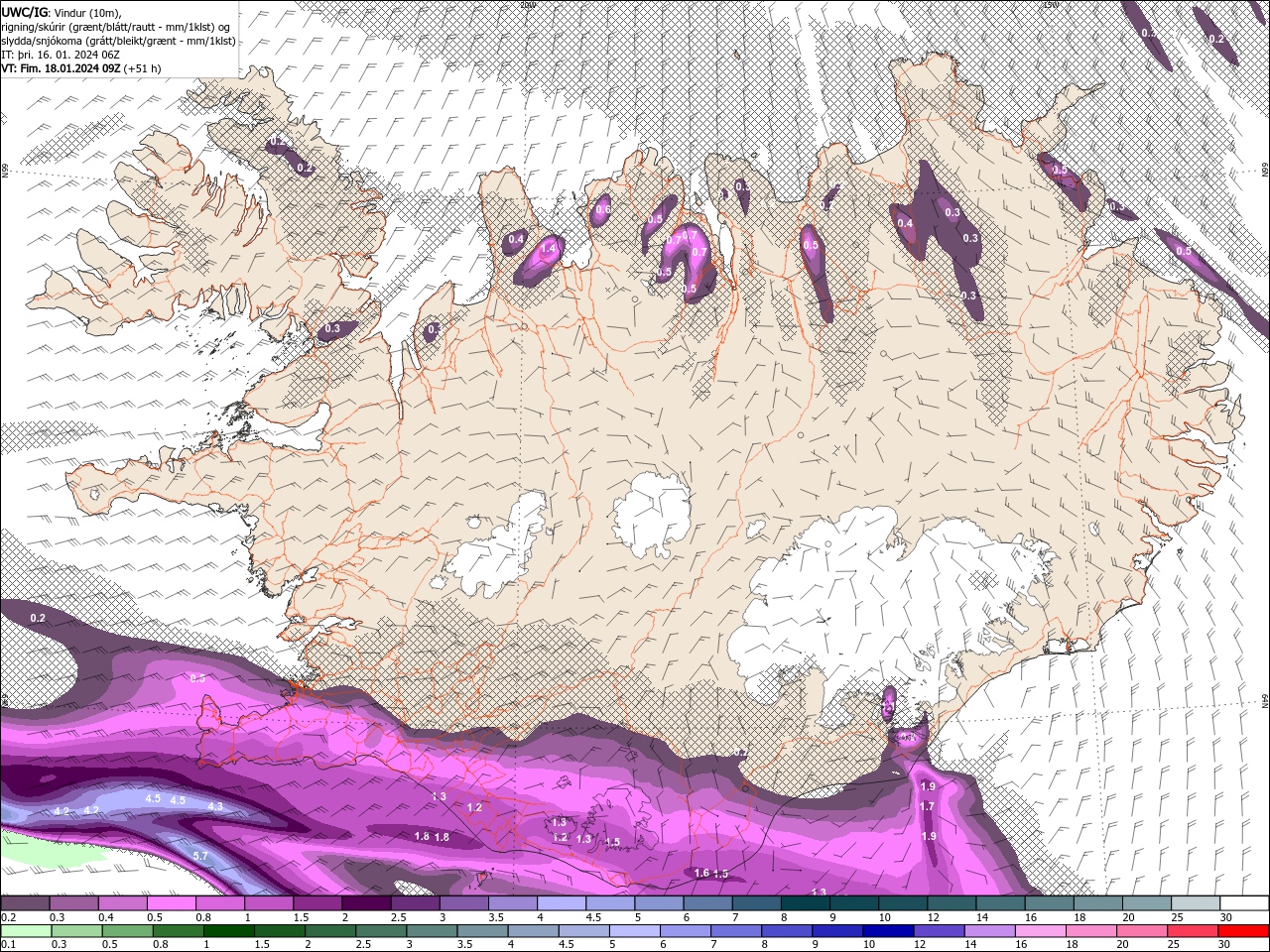Choose the lower legend swatch starting at 8

click(x=788, y=930)
